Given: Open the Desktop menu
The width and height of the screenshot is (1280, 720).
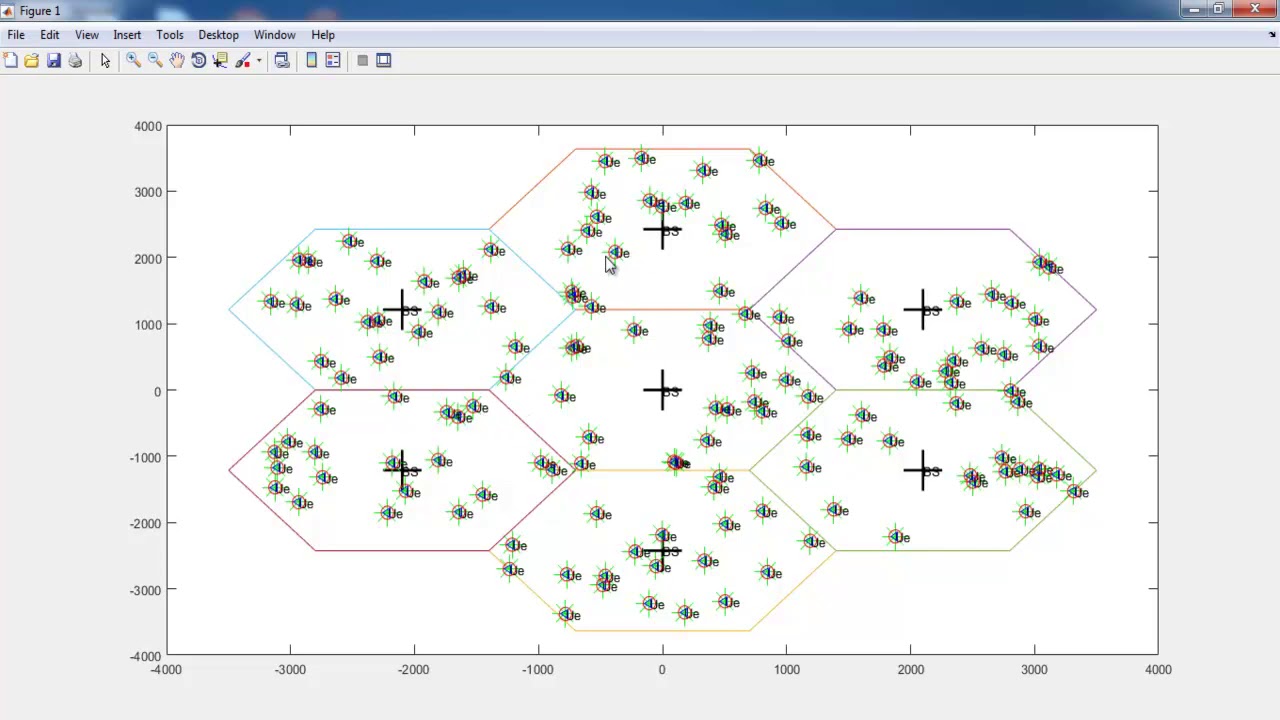Looking at the screenshot, I should [x=218, y=35].
